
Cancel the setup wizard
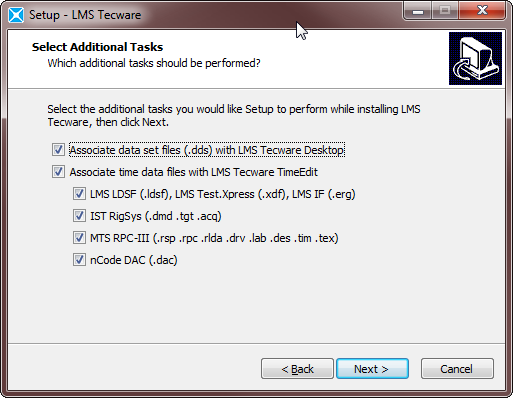[457, 369]
